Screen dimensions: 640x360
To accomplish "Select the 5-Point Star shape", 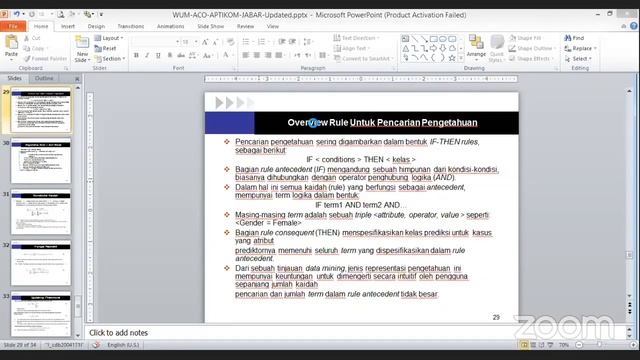I will point(452,58).
